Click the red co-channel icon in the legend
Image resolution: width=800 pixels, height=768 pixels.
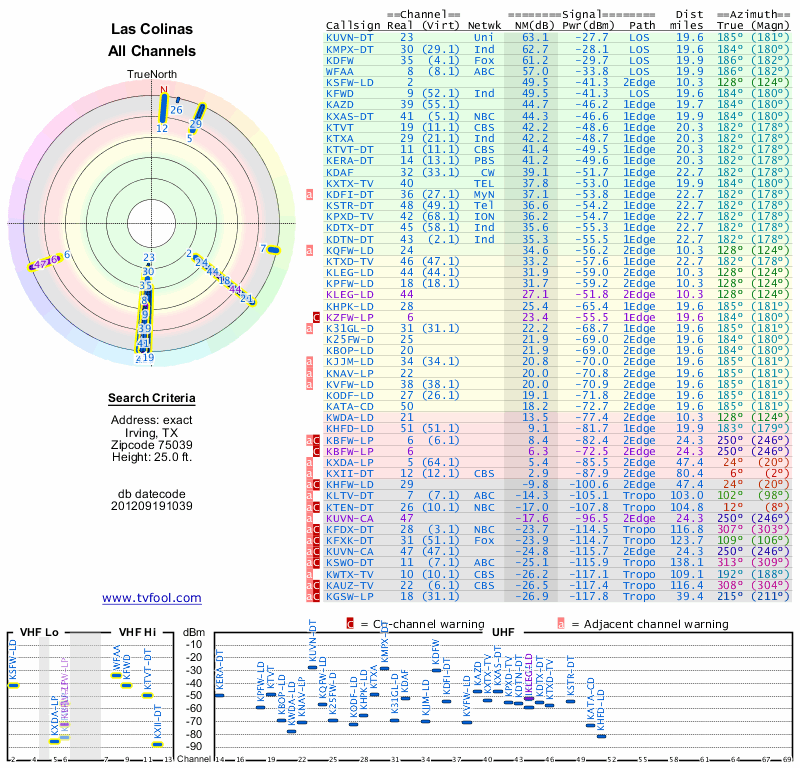[x=350, y=624]
